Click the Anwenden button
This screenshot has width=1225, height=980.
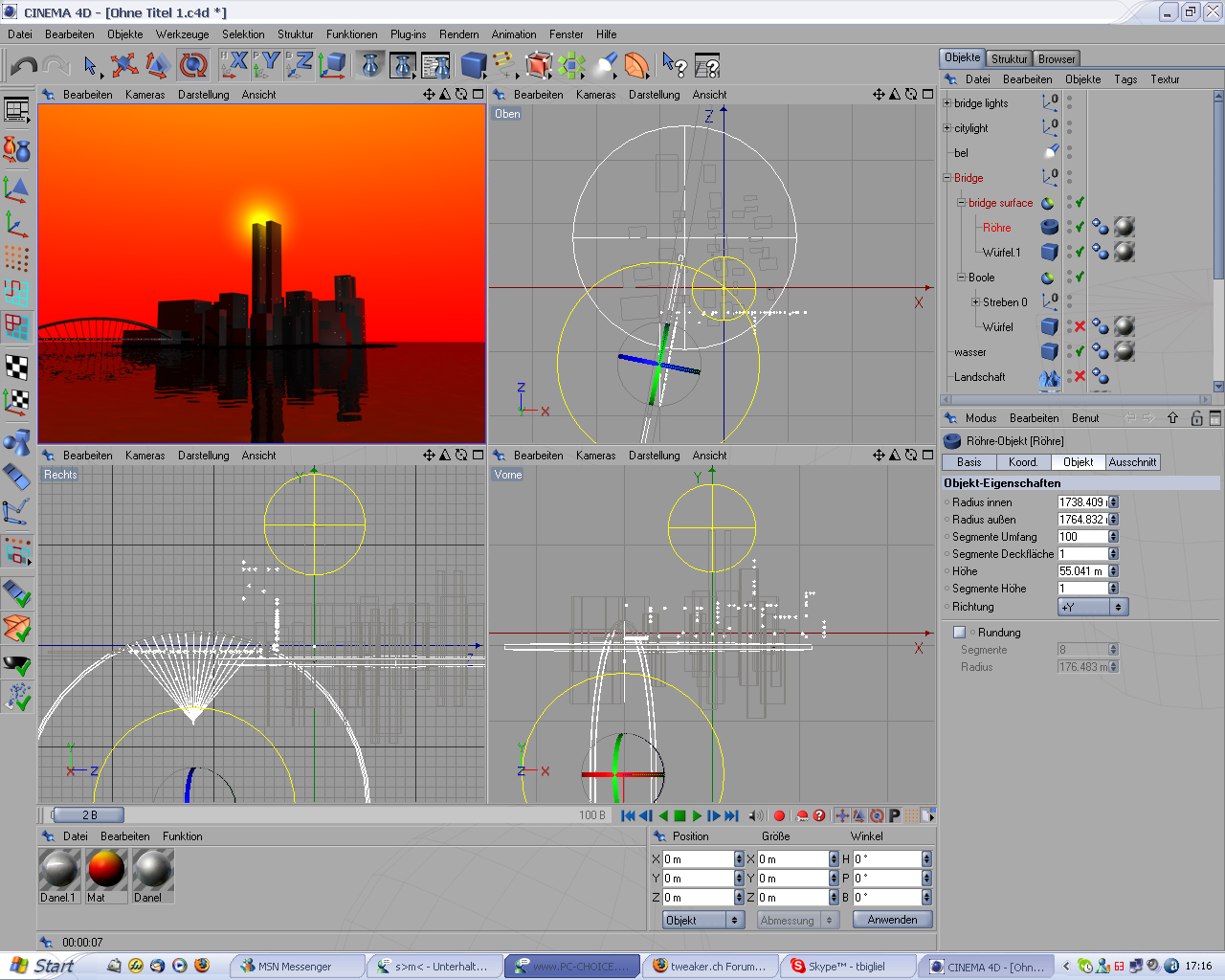click(892, 920)
